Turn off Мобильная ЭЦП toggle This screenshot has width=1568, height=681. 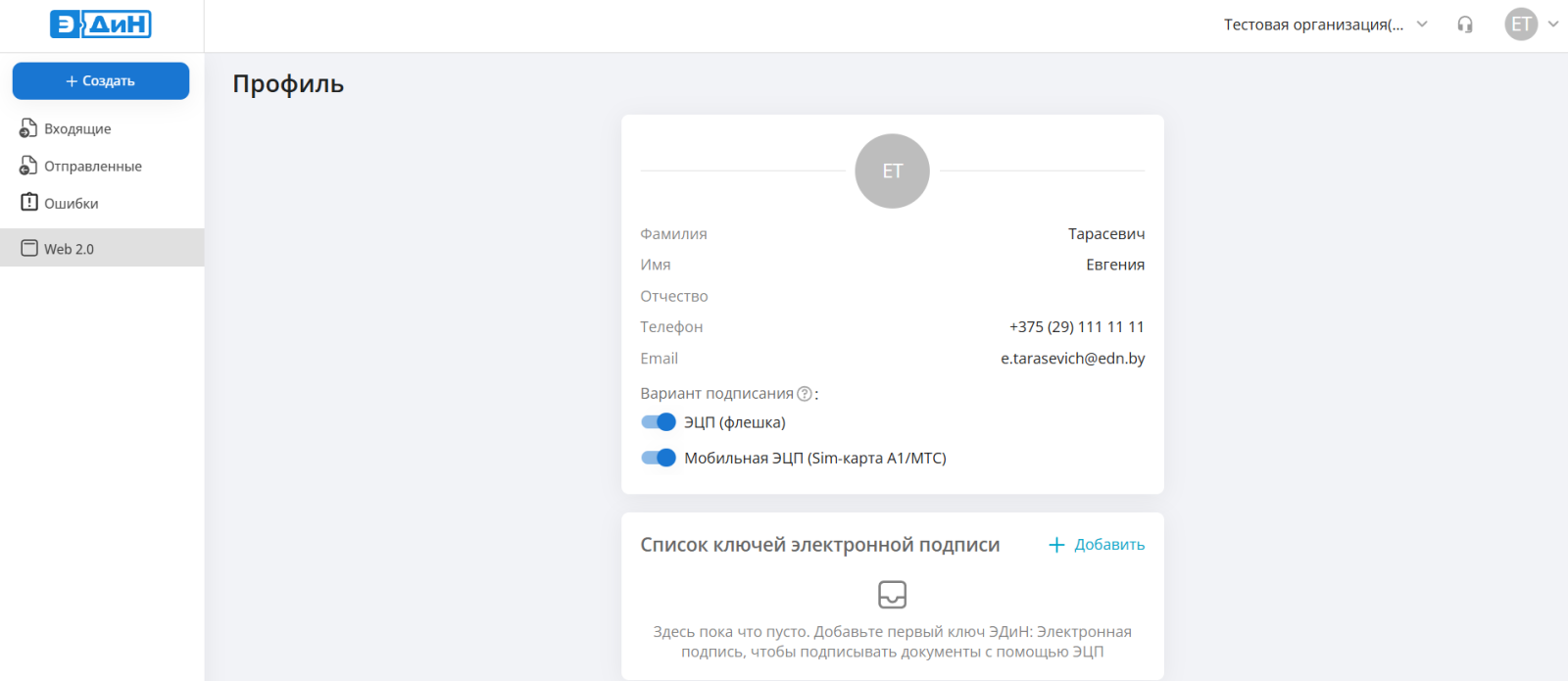click(x=659, y=458)
